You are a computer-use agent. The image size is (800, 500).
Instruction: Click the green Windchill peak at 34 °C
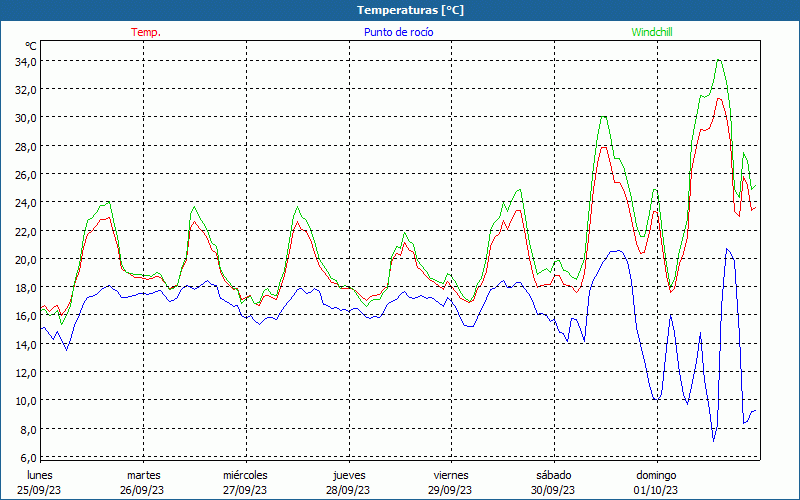(x=719, y=60)
